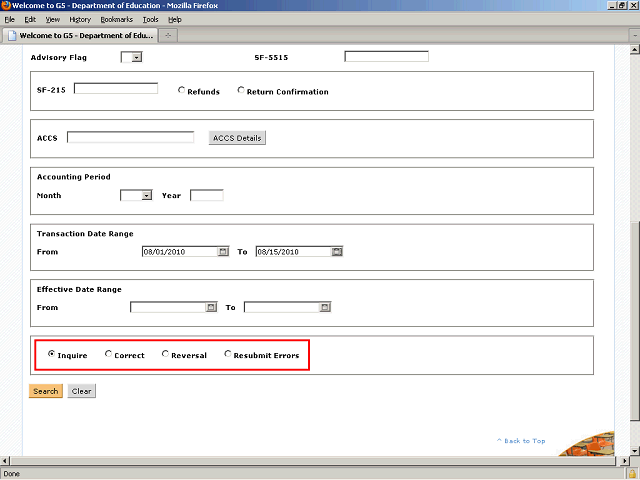Select the Correct radio option
This screenshot has width=640, height=480.
(x=108, y=354)
